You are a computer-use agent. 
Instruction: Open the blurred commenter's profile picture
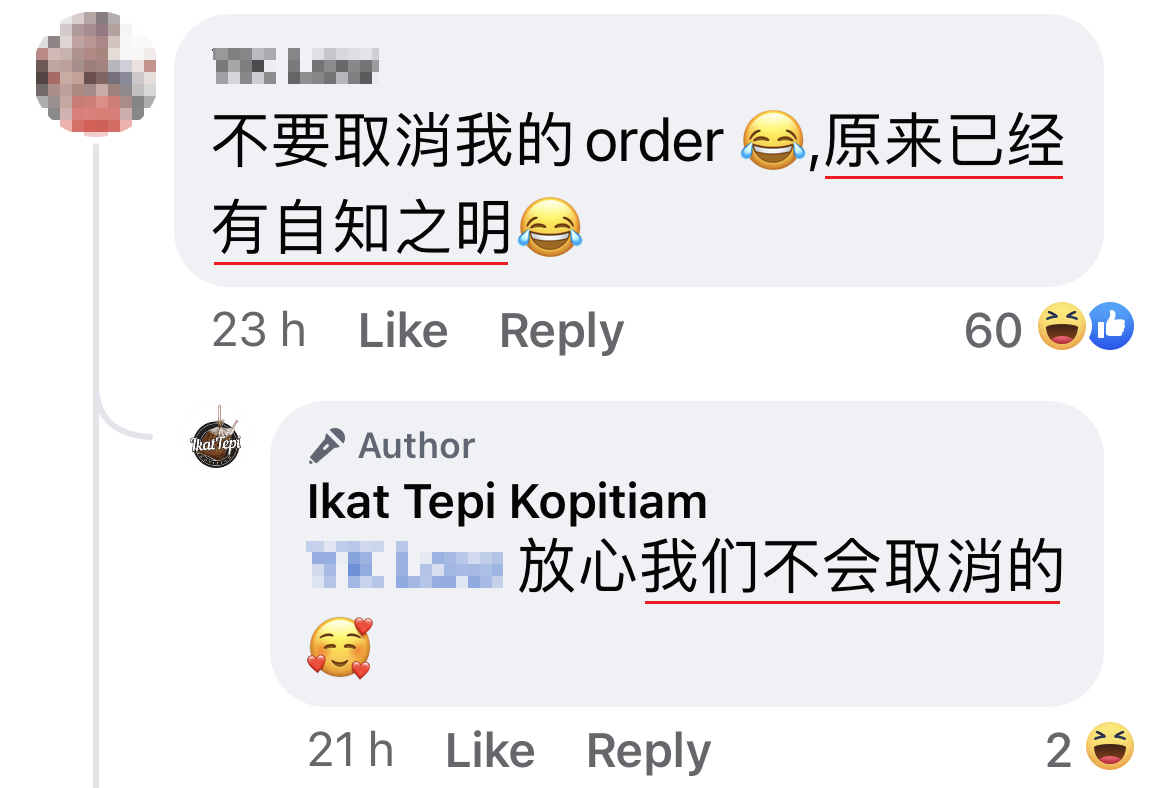(96, 72)
